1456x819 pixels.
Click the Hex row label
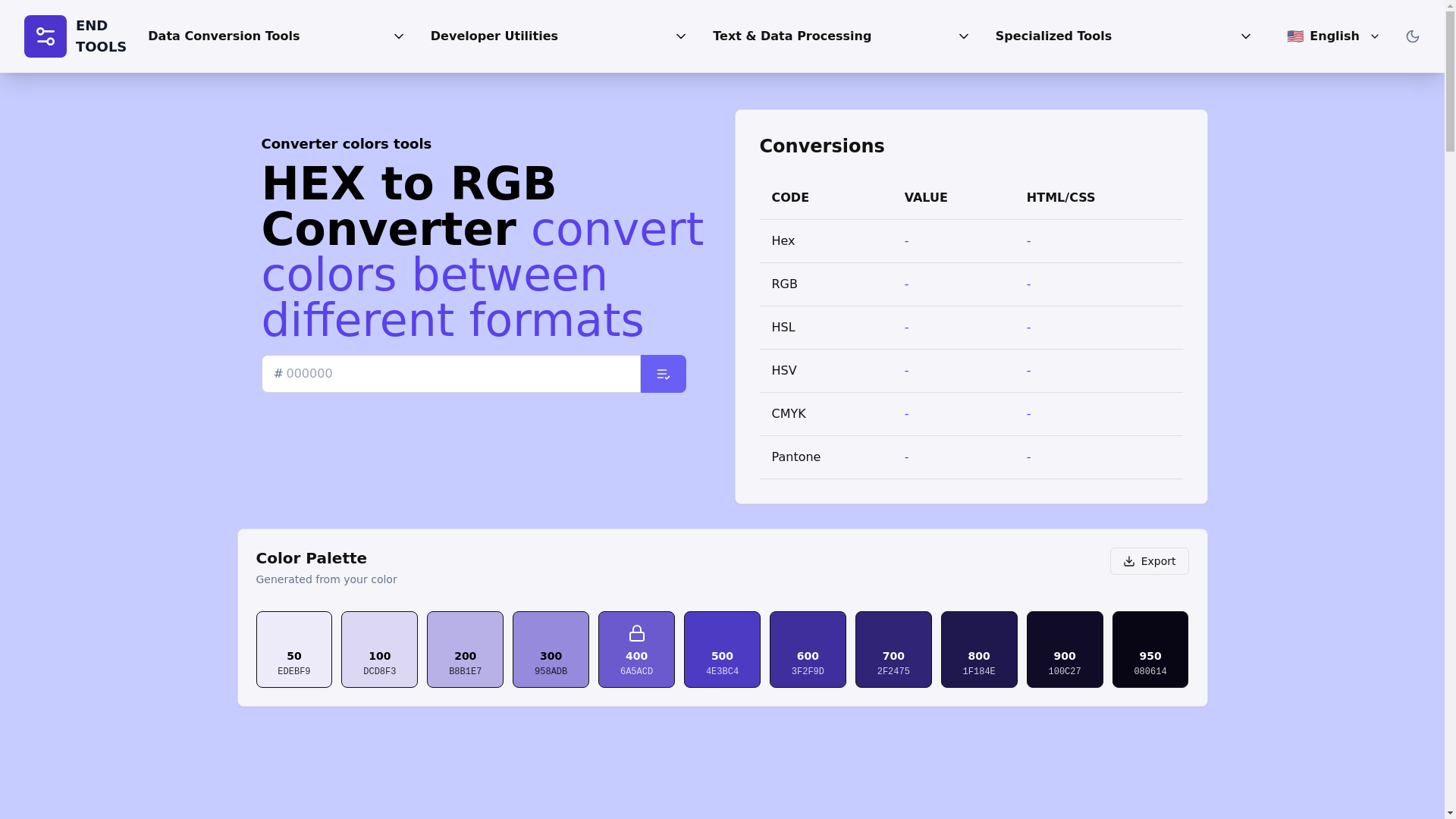click(x=783, y=241)
